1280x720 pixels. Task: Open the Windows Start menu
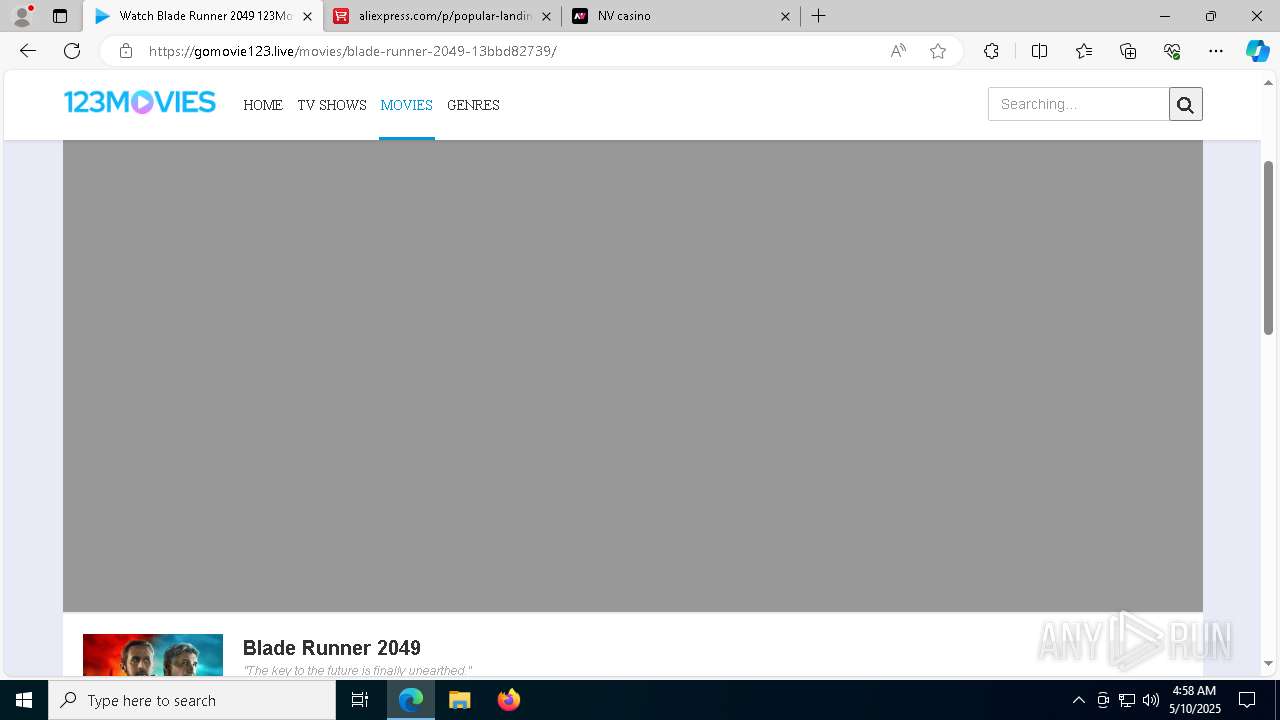pos(24,700)
